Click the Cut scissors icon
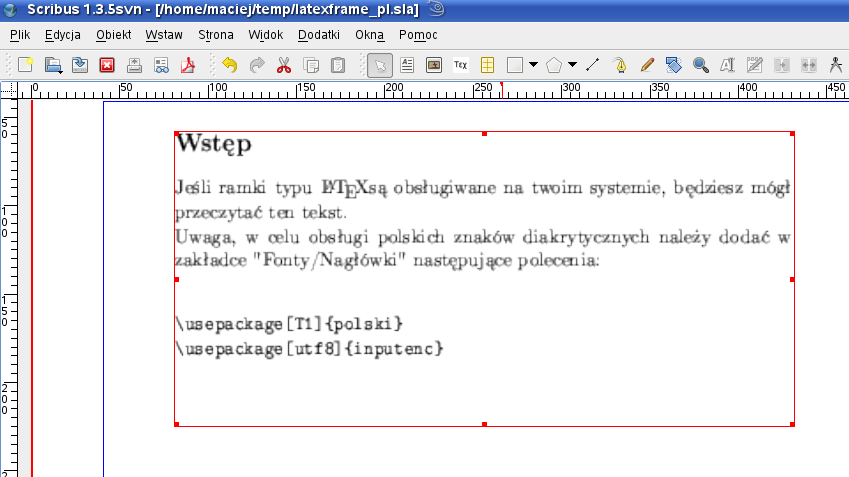Viewport: 849px width, 477px height. (x=283, y=65)
